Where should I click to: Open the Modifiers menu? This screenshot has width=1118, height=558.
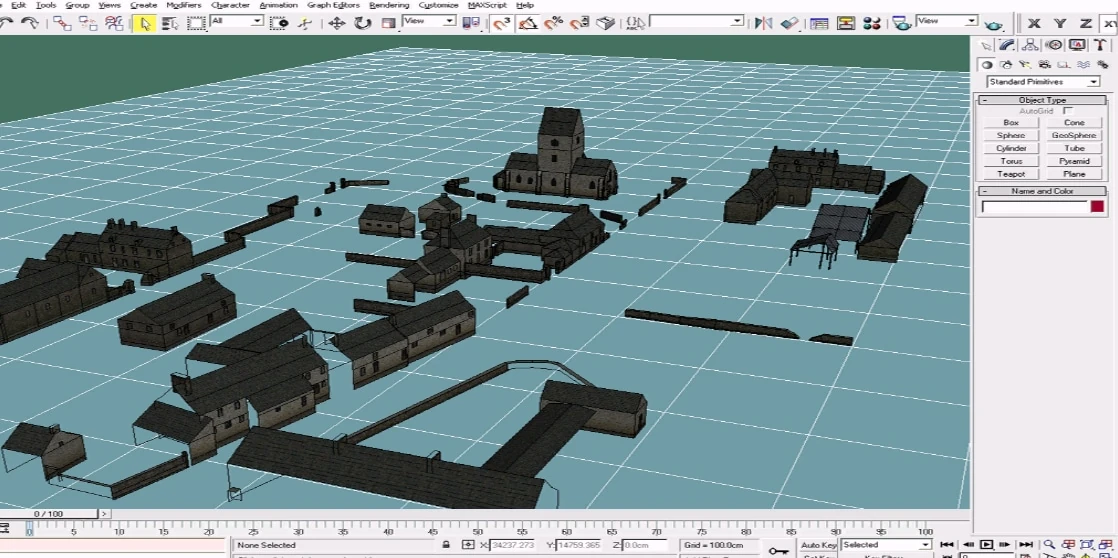click(183, 5)
